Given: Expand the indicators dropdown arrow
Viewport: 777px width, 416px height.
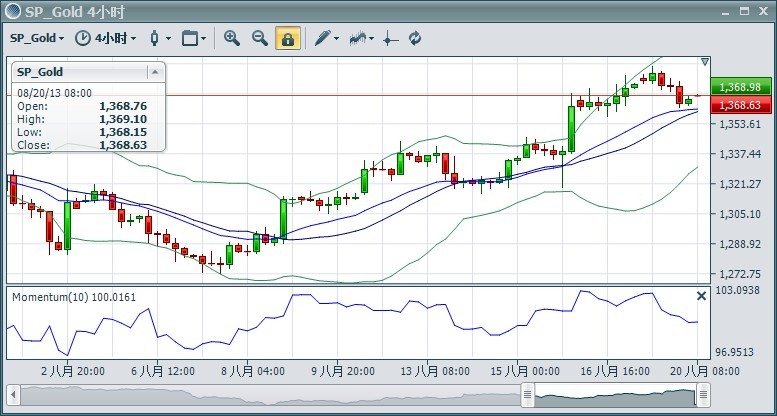Looking at the screenshot, I should pyautogui.click(x=372, y=38).
